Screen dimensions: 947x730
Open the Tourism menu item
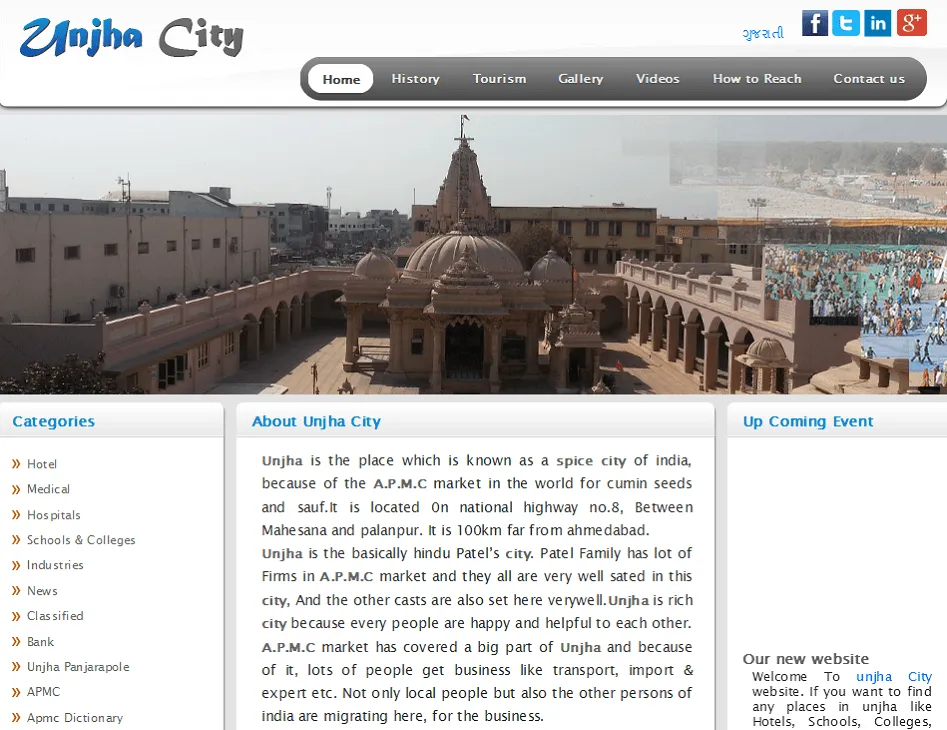499,78
